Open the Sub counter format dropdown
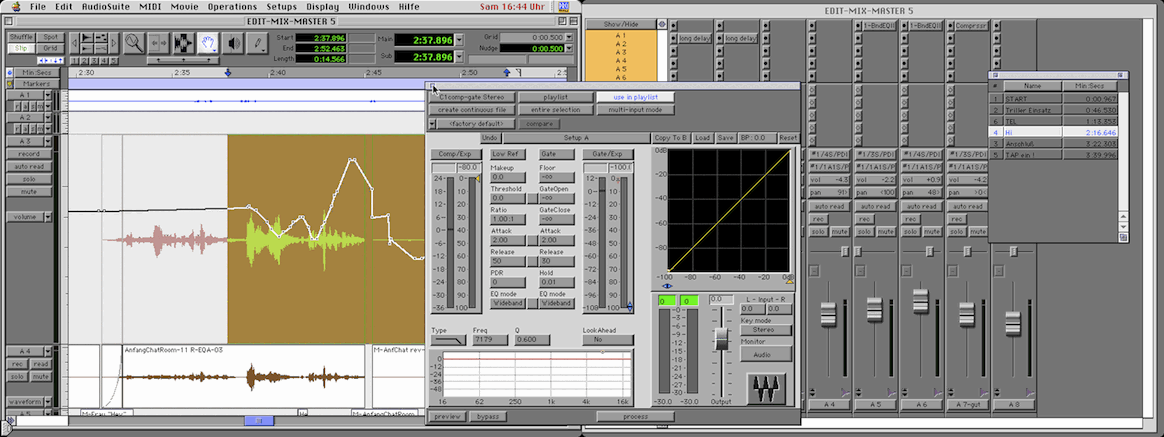Image resolution: width=1164 pixels, height=437 pixels. pyautogui.click(x=459, y=57)
